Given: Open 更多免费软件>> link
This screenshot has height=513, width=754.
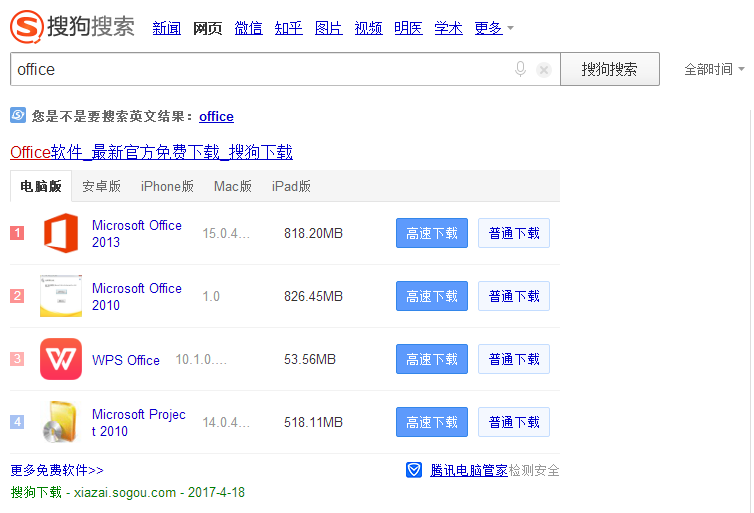Looking at the screenshot, I should pyautogui.click(x=57, y=470).
